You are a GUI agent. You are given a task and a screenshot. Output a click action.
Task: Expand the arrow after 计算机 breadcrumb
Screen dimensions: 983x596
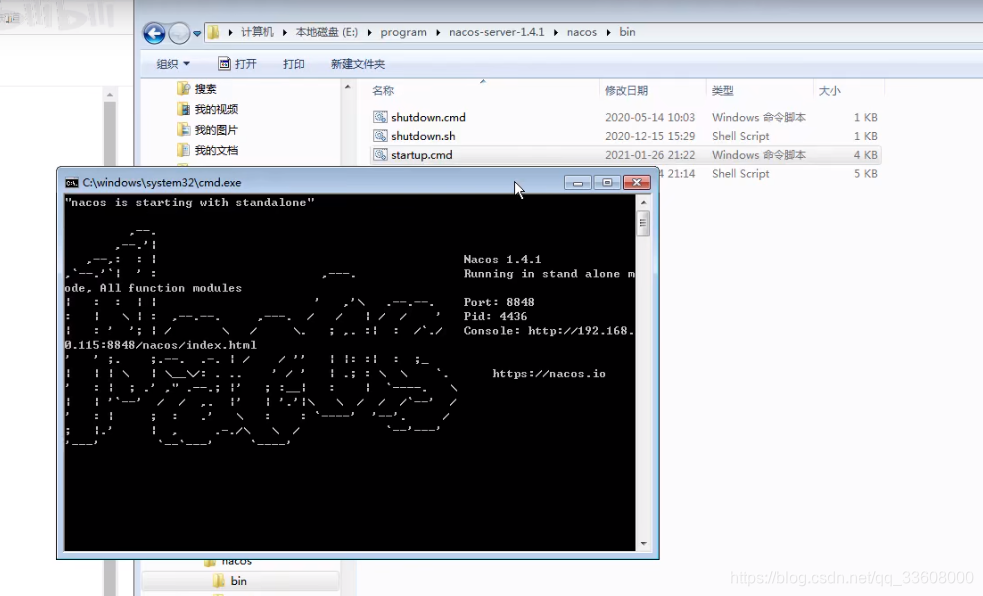point(285,32)
